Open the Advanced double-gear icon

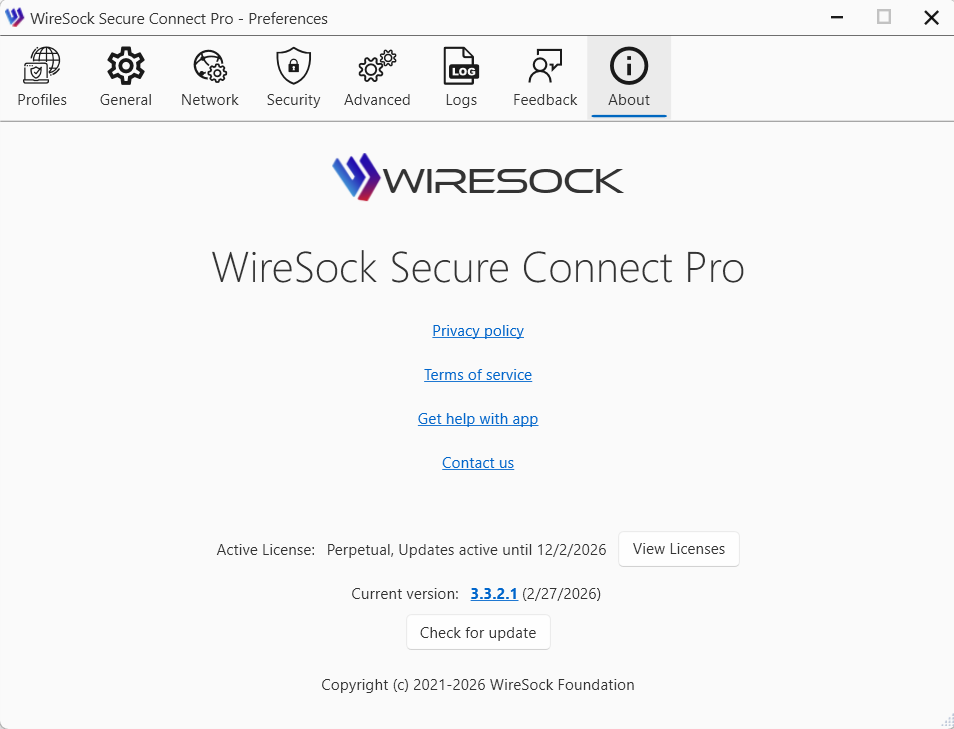click(377, 67)
